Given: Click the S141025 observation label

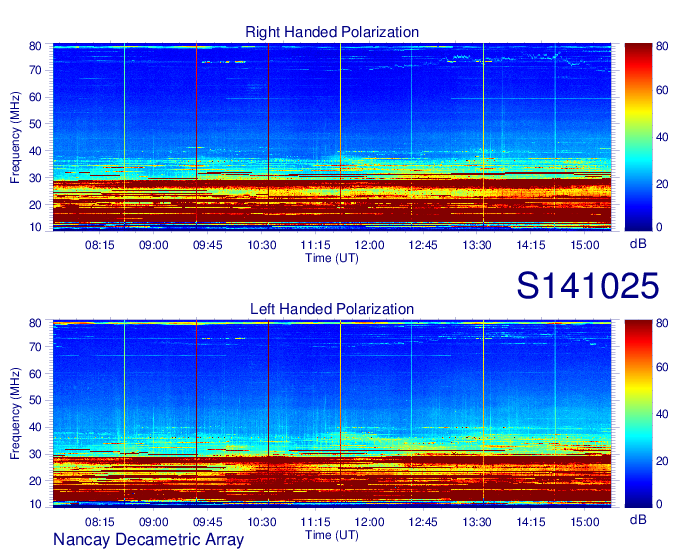Looking at the screenshot, I should (588, 286).
